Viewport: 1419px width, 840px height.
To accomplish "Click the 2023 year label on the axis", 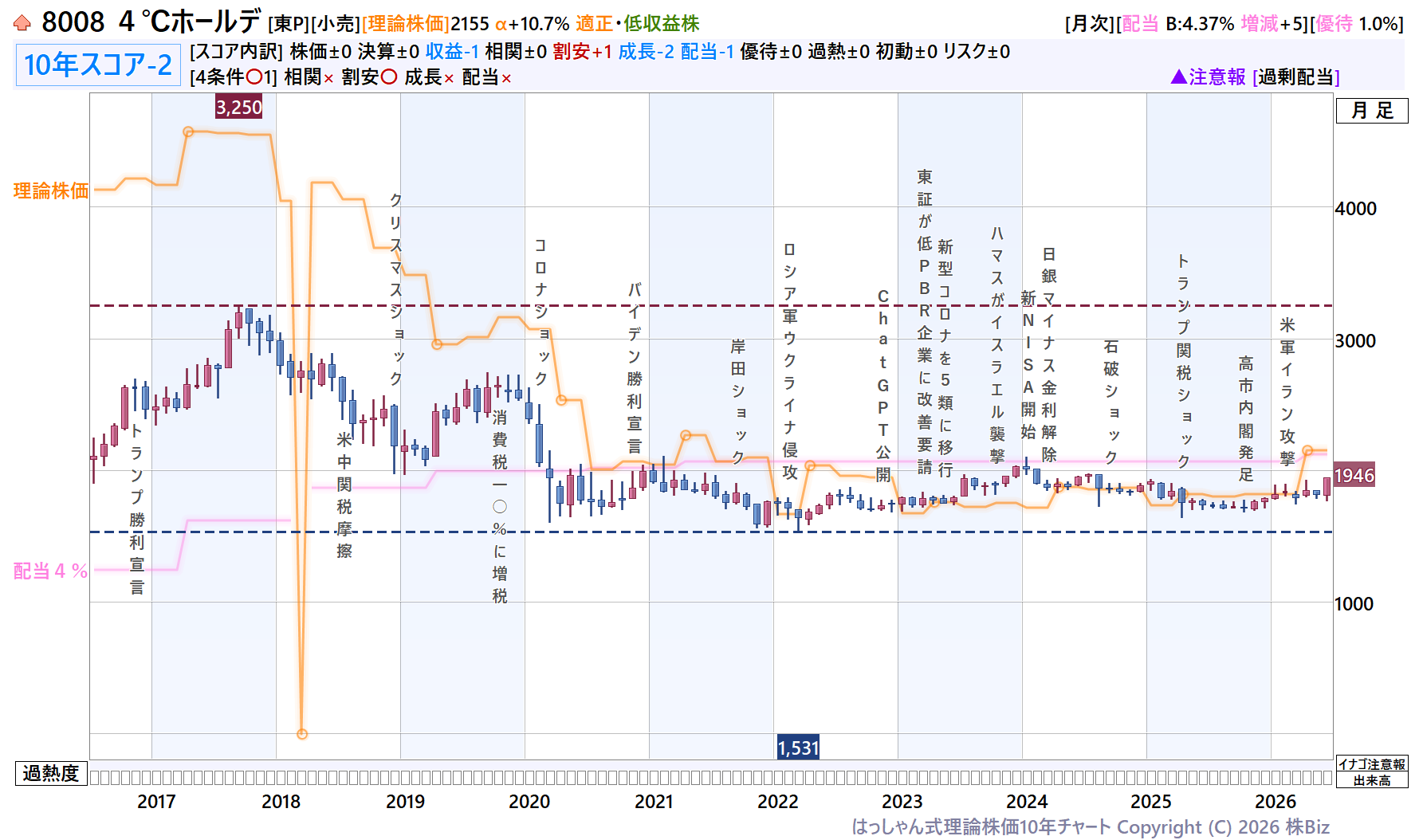I will tap(902, 802).
